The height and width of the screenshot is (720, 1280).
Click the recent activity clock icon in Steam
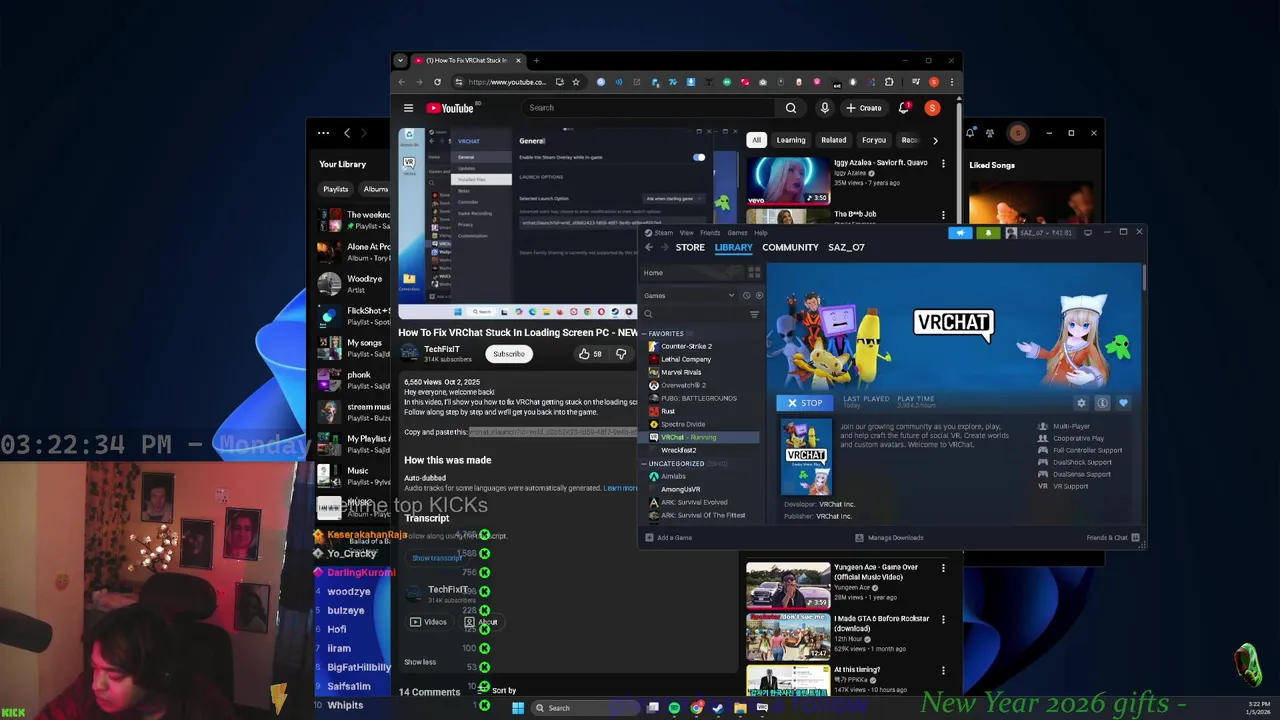(x=747, y=295)
